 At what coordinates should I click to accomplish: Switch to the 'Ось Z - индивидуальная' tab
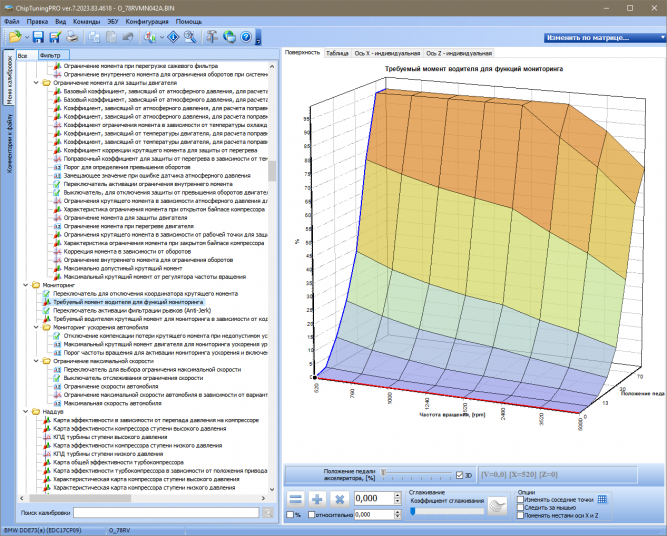(459, 53)
